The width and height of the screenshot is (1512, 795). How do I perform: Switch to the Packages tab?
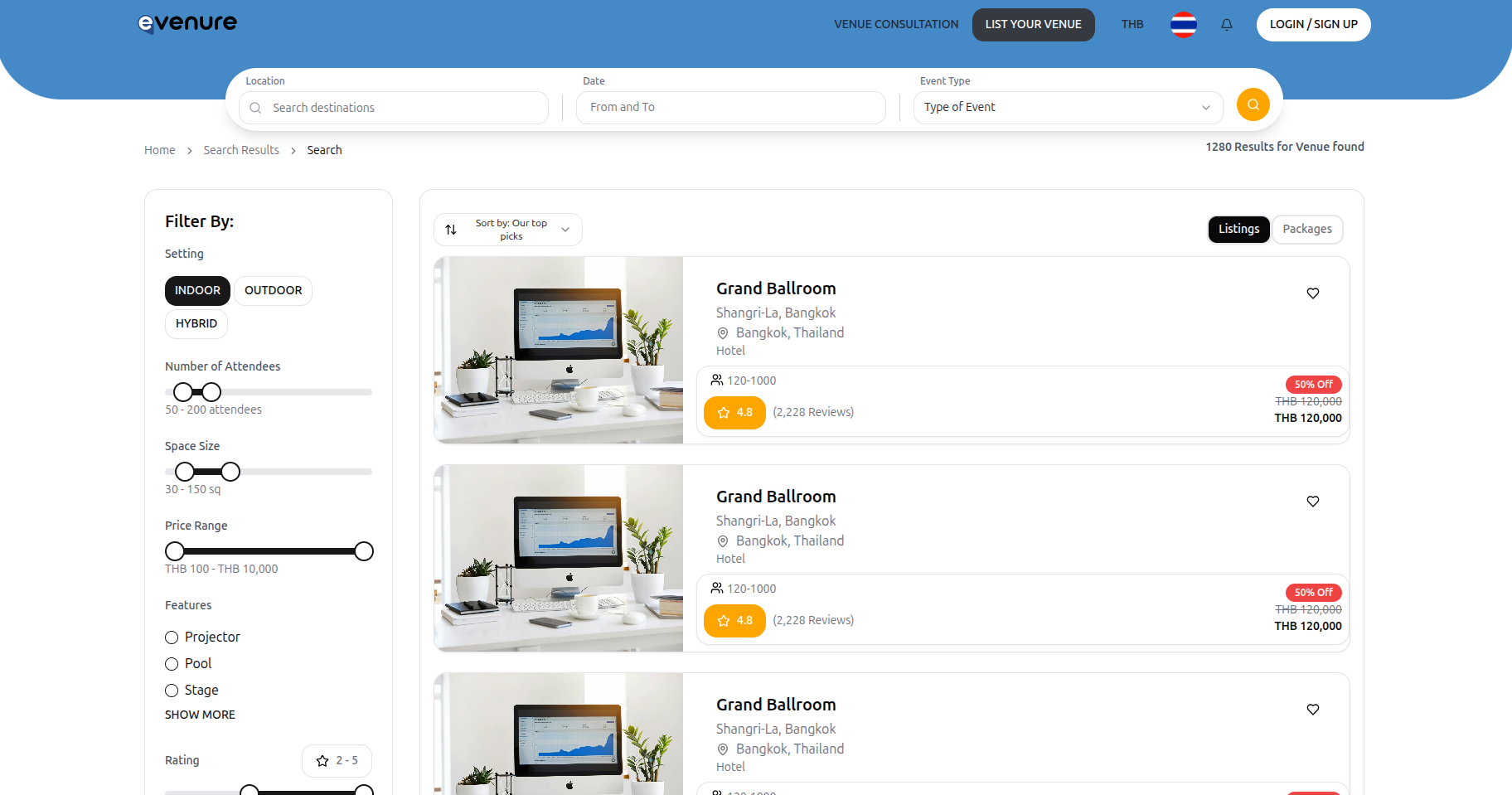pos(1307,229)
